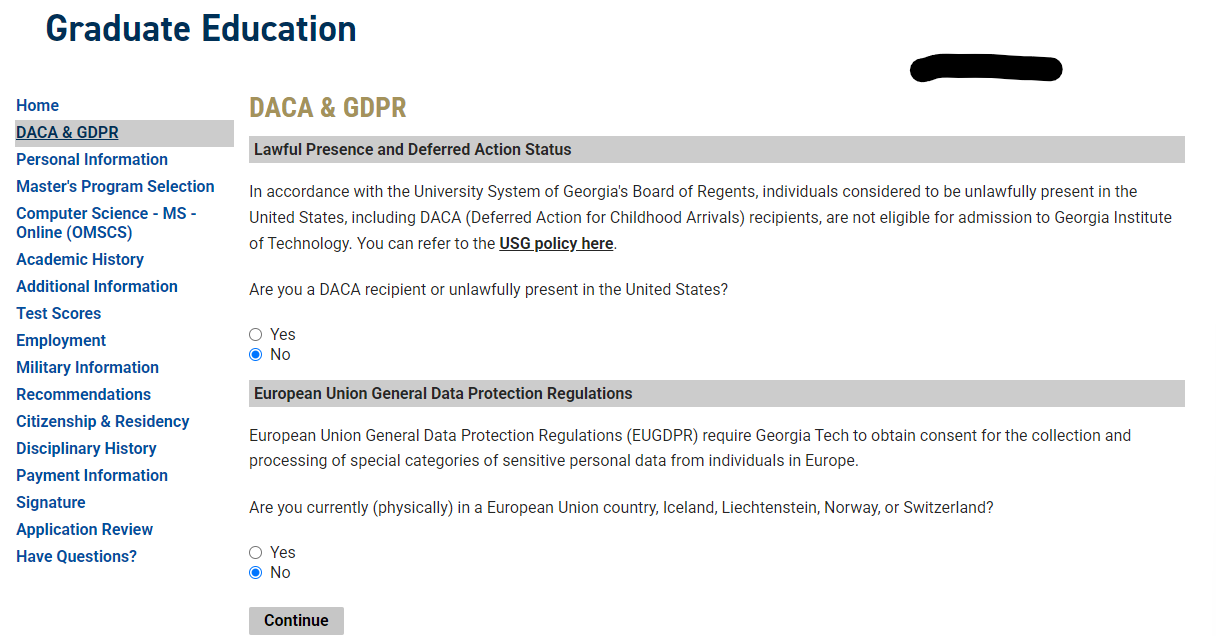Screen dimensions: 1216x636
Task: Open Disciplinary History section
Action: click(x=87, y=449)
